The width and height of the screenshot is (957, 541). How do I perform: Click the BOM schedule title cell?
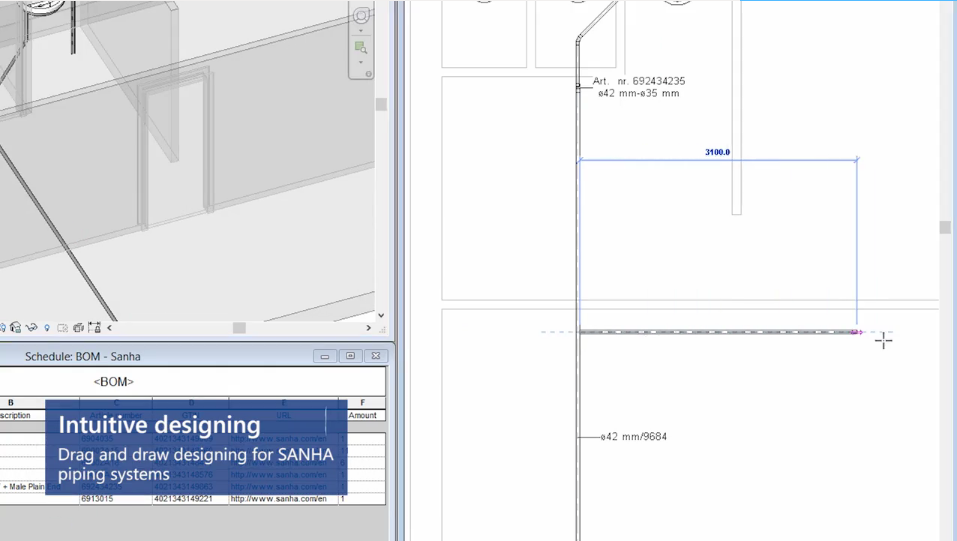pos(113,382)
